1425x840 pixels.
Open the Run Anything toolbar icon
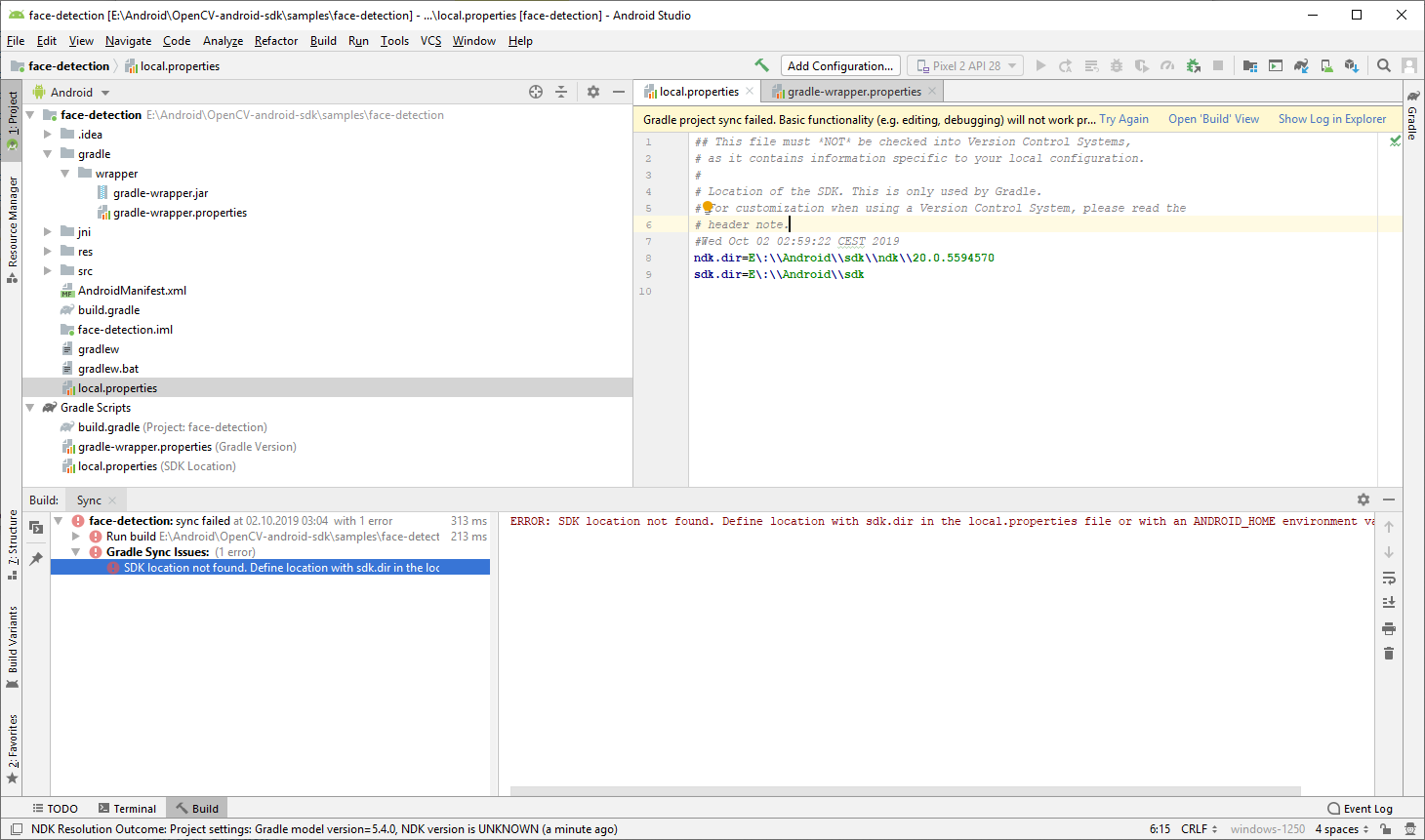1276,65
